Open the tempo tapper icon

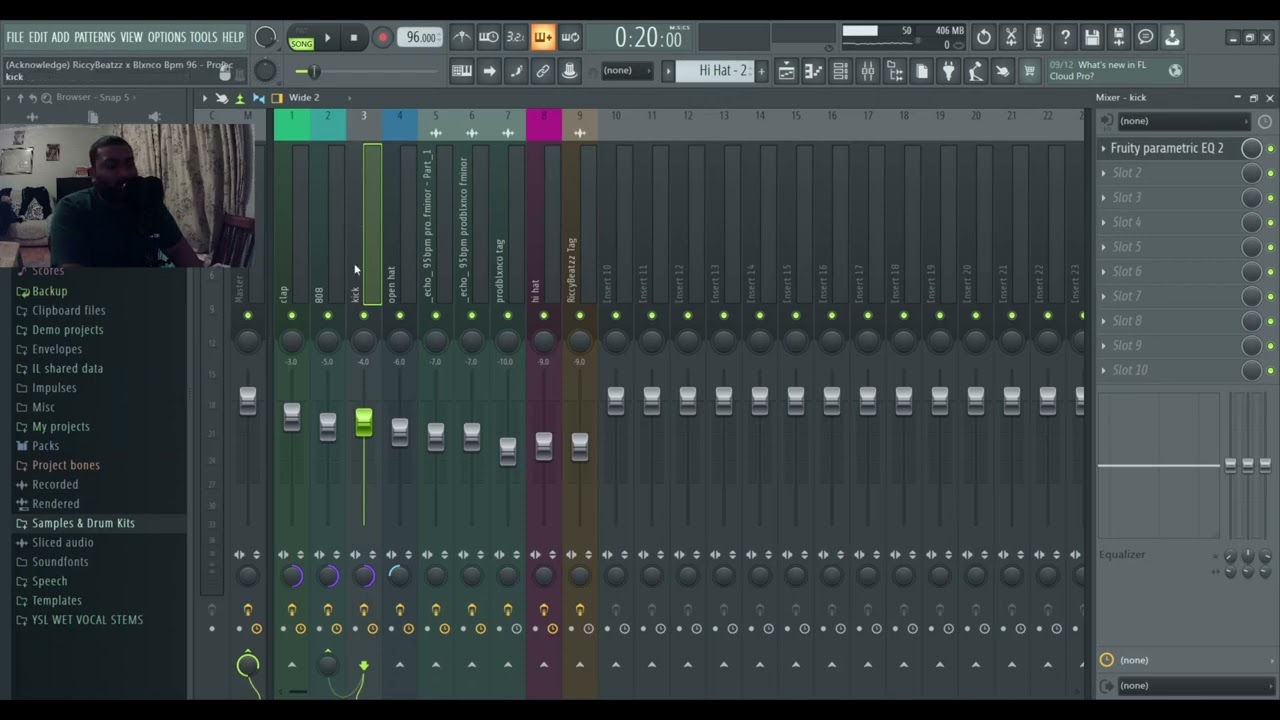tap(975, 71)
